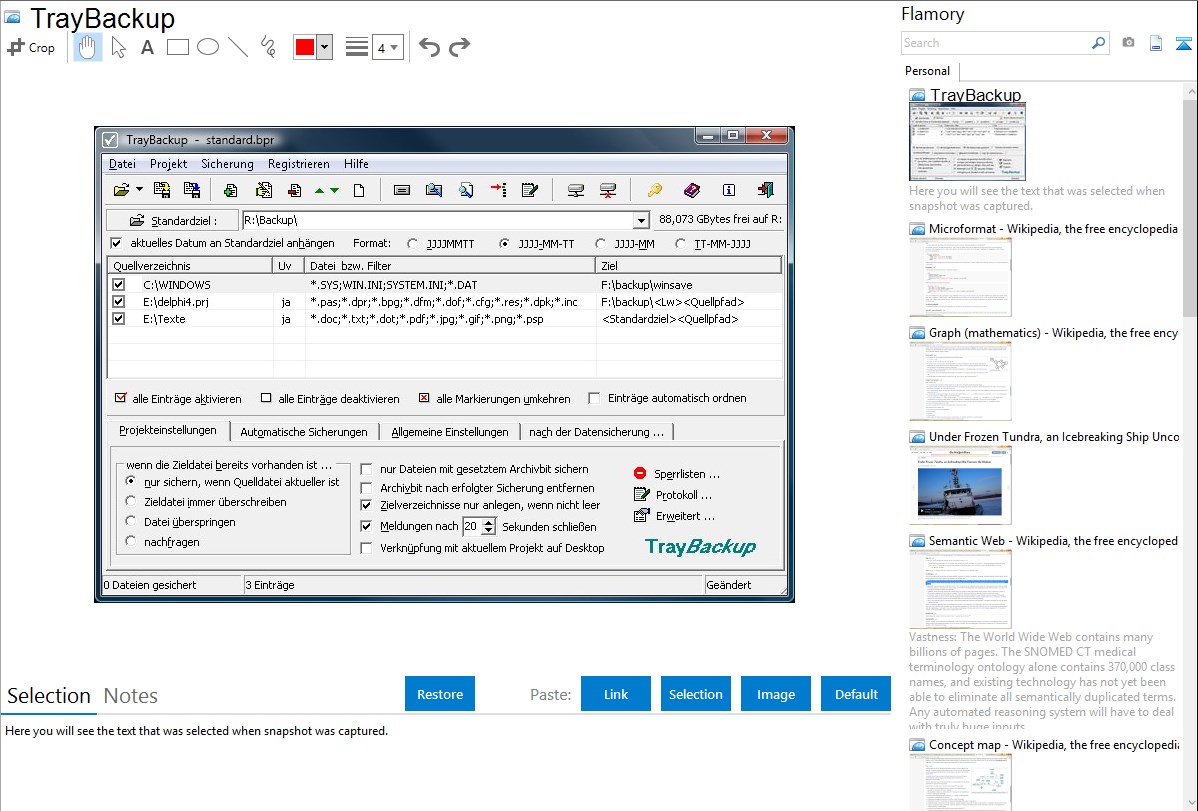Select the text annotation tool A
This screenshot has height=811, width=1198.
[x=147, y=47]
